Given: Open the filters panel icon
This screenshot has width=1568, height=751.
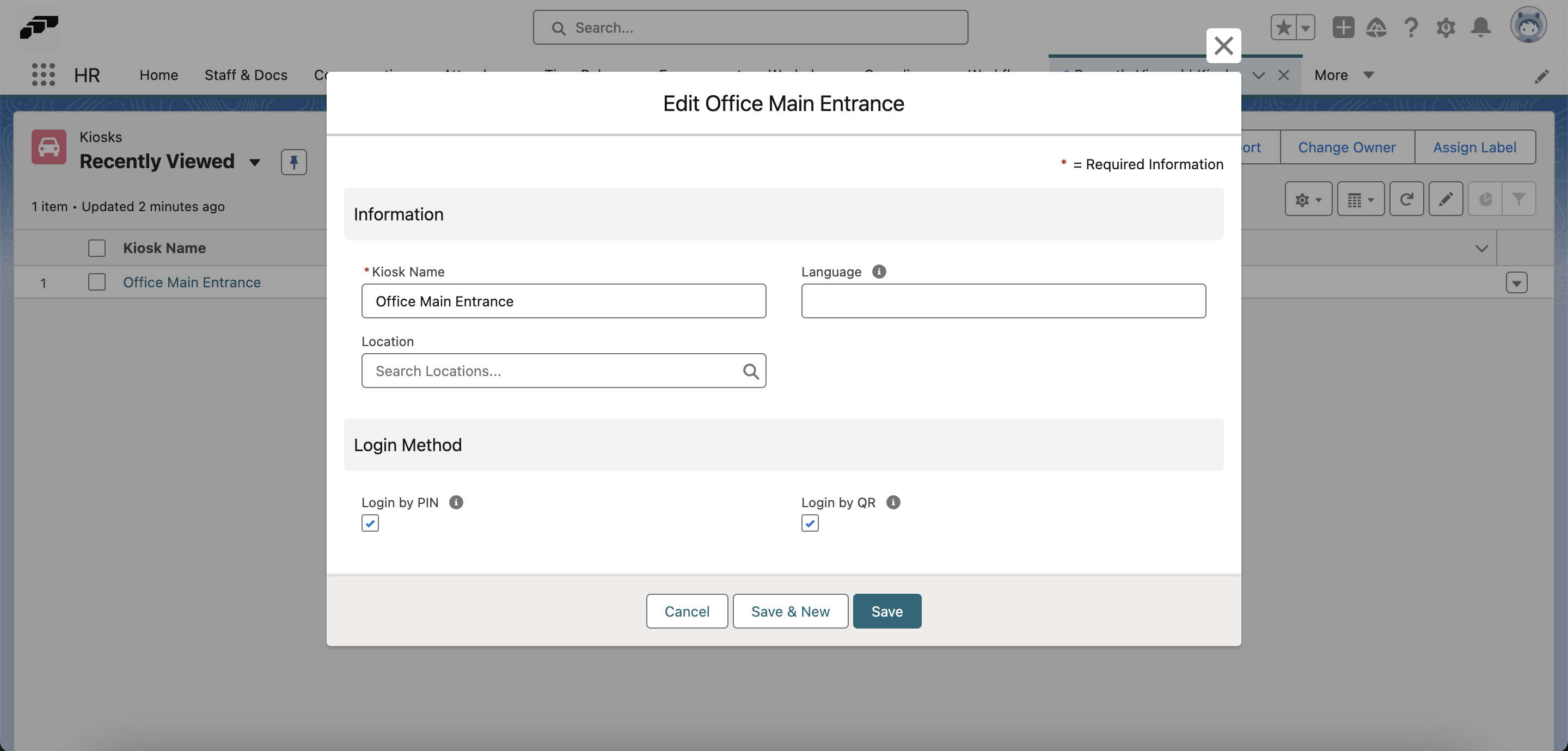Looking at the screenshot, I should click(x=1520, y=199).
